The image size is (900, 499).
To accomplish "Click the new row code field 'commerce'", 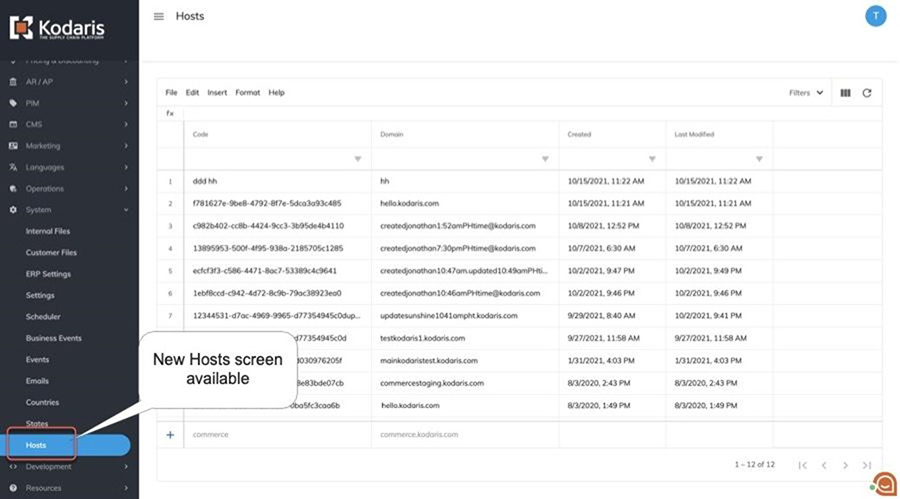I will [277, 435].
